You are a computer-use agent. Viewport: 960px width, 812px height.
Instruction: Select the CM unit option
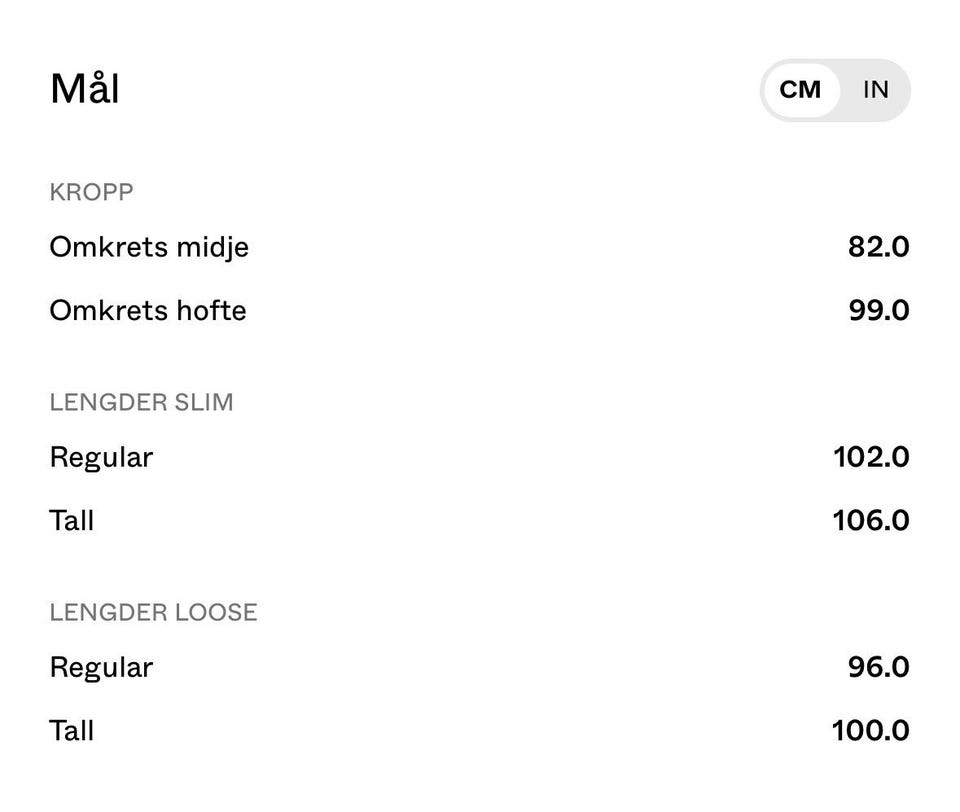800,90
